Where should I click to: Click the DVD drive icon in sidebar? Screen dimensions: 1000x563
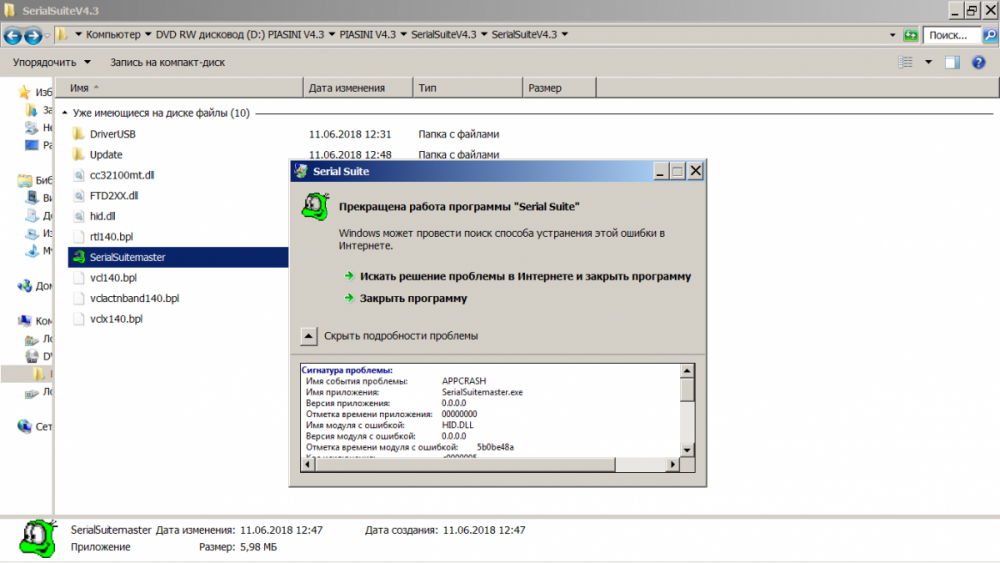coord(31,356)
